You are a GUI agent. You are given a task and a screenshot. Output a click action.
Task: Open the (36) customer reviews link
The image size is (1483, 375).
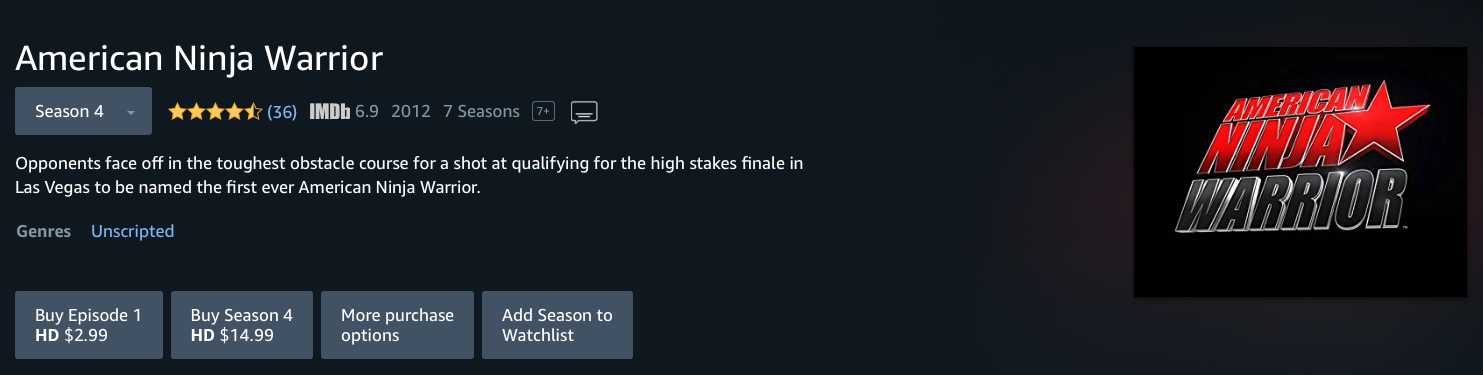coord(282,112)
